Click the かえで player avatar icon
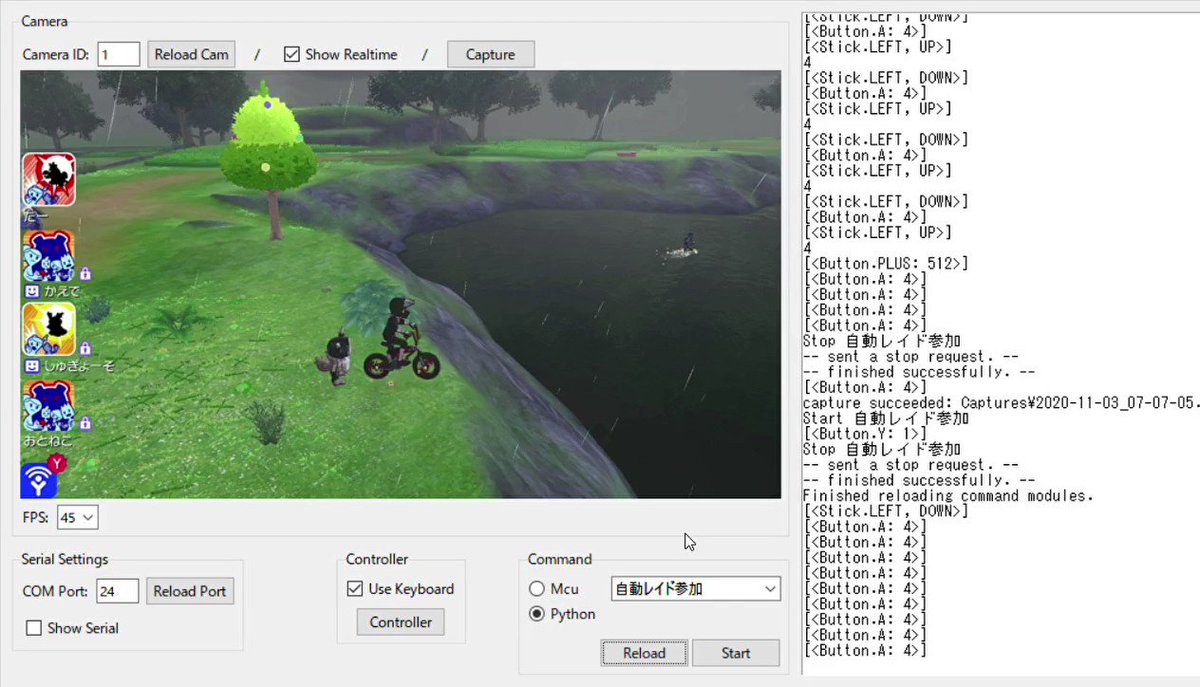The image size is (1200, 687). (x=49, y=257)
